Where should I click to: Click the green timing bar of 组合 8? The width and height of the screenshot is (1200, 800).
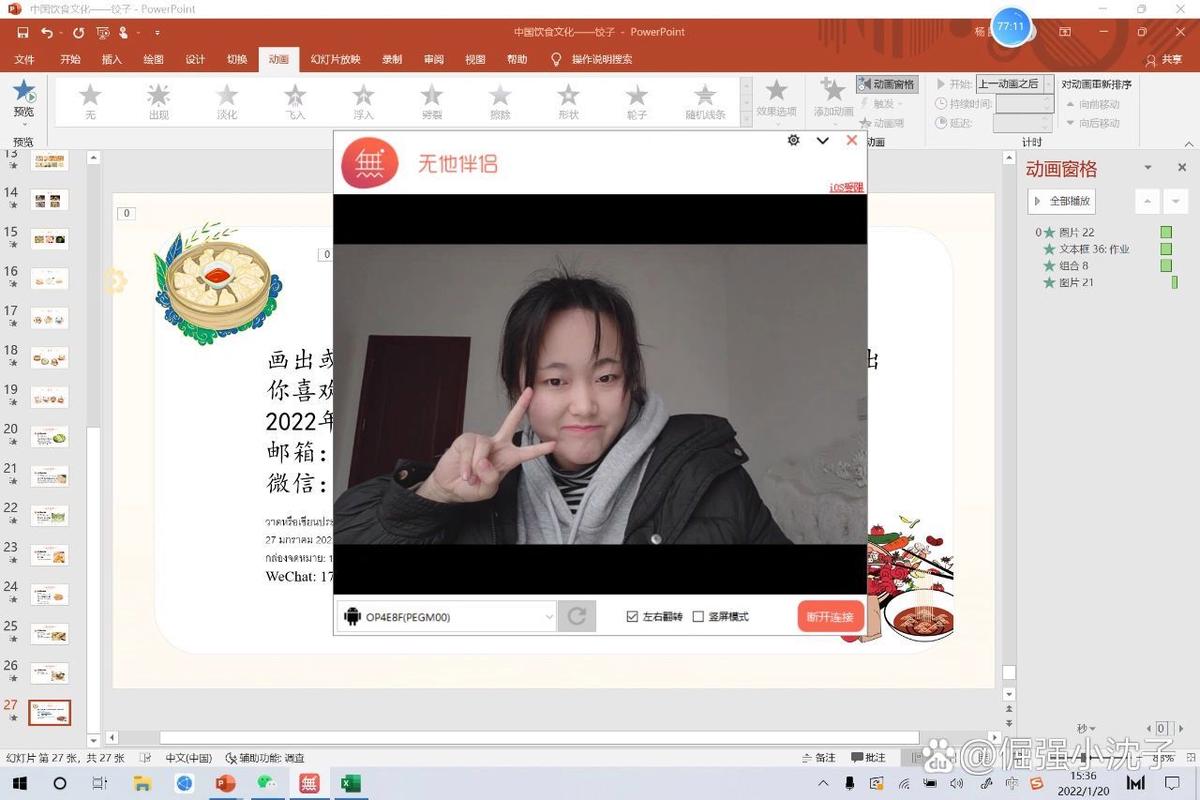(1164, 266)
